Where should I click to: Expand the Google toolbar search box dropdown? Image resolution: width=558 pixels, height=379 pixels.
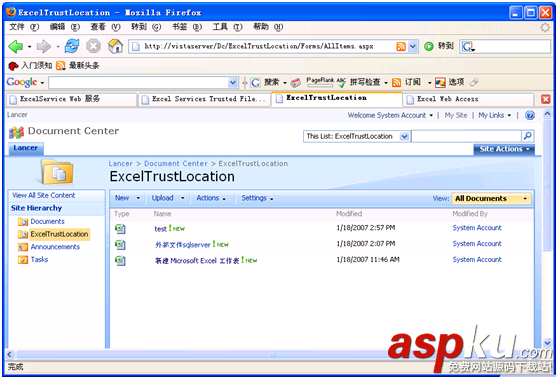click(x=233, y=83)
